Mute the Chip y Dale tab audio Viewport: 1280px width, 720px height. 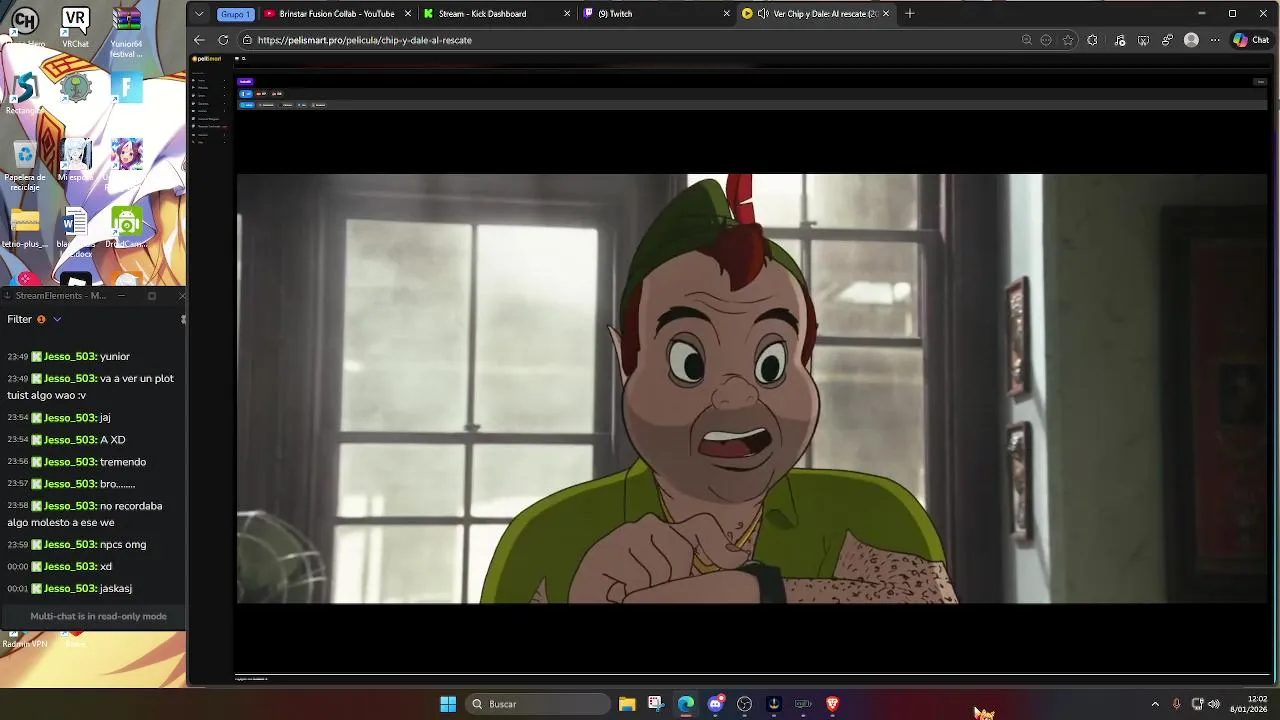(763, 14)
